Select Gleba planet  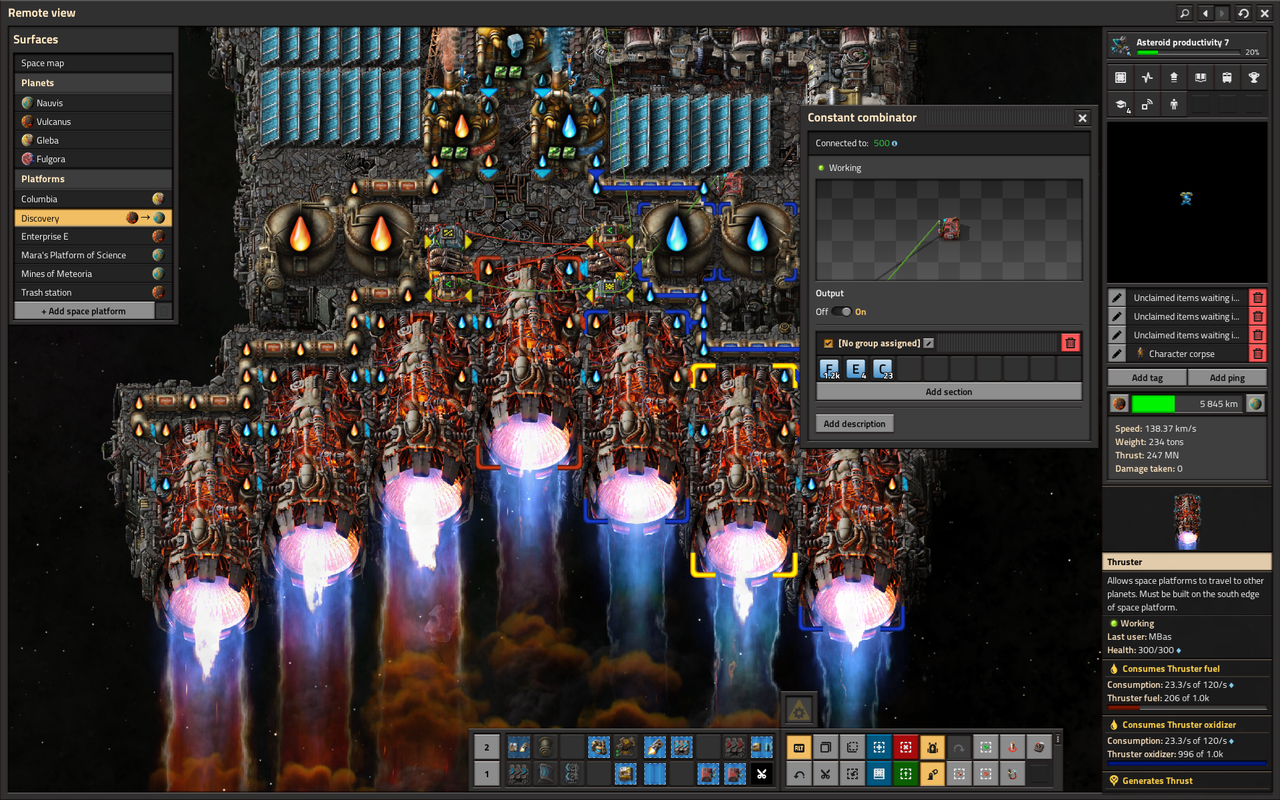pyautogui.click(x=93, y=141)
